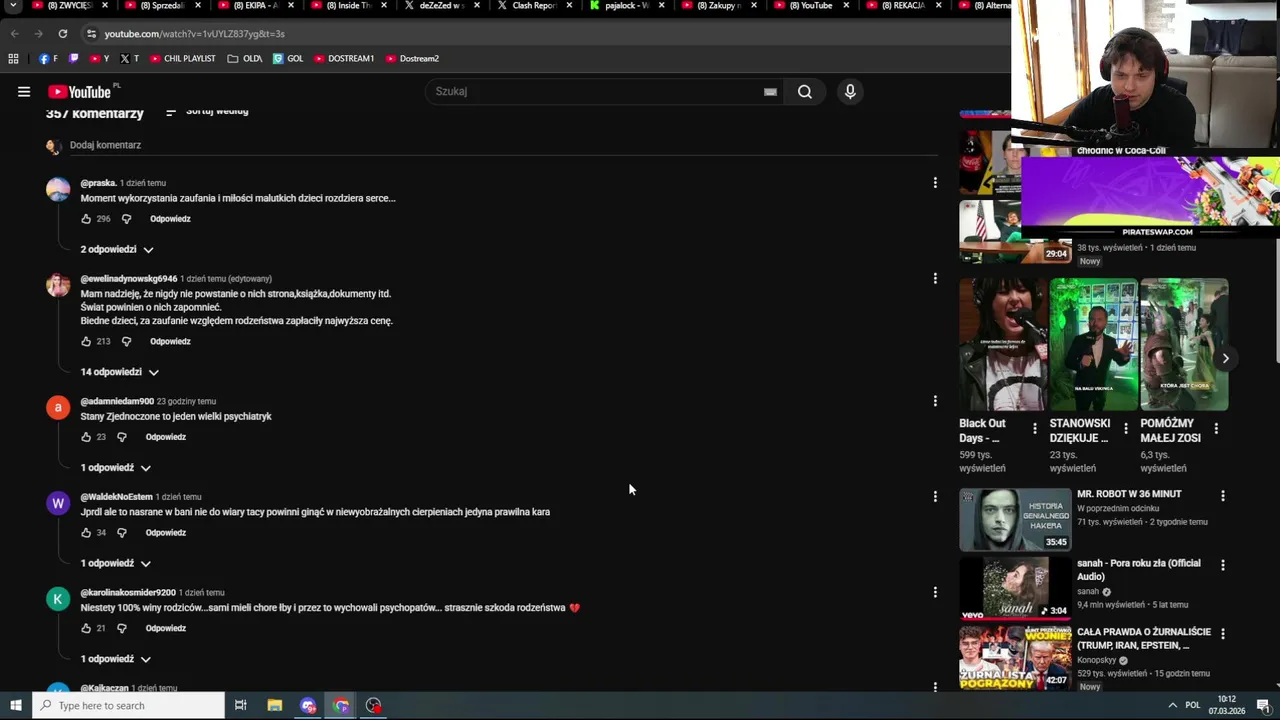
Task: Open more options for sanah video
Action: coord(1222,565)
